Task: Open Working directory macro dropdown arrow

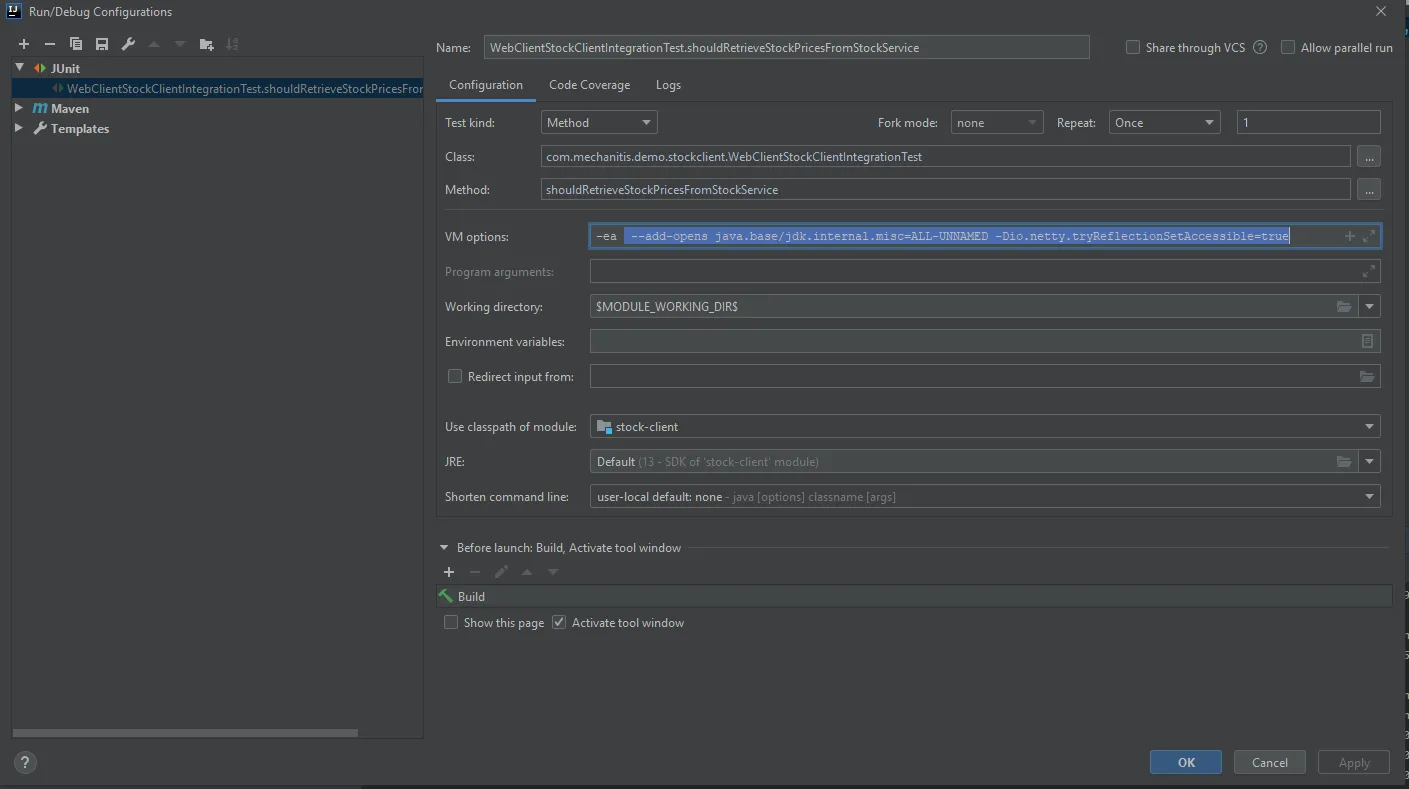Action: point(1370,307)
